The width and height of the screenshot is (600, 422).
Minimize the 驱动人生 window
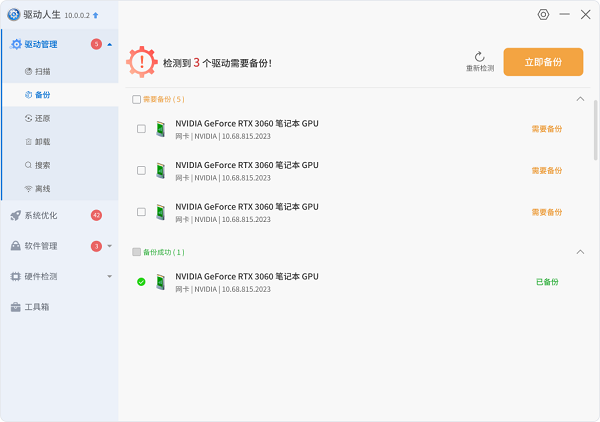(x=564, y=15)
